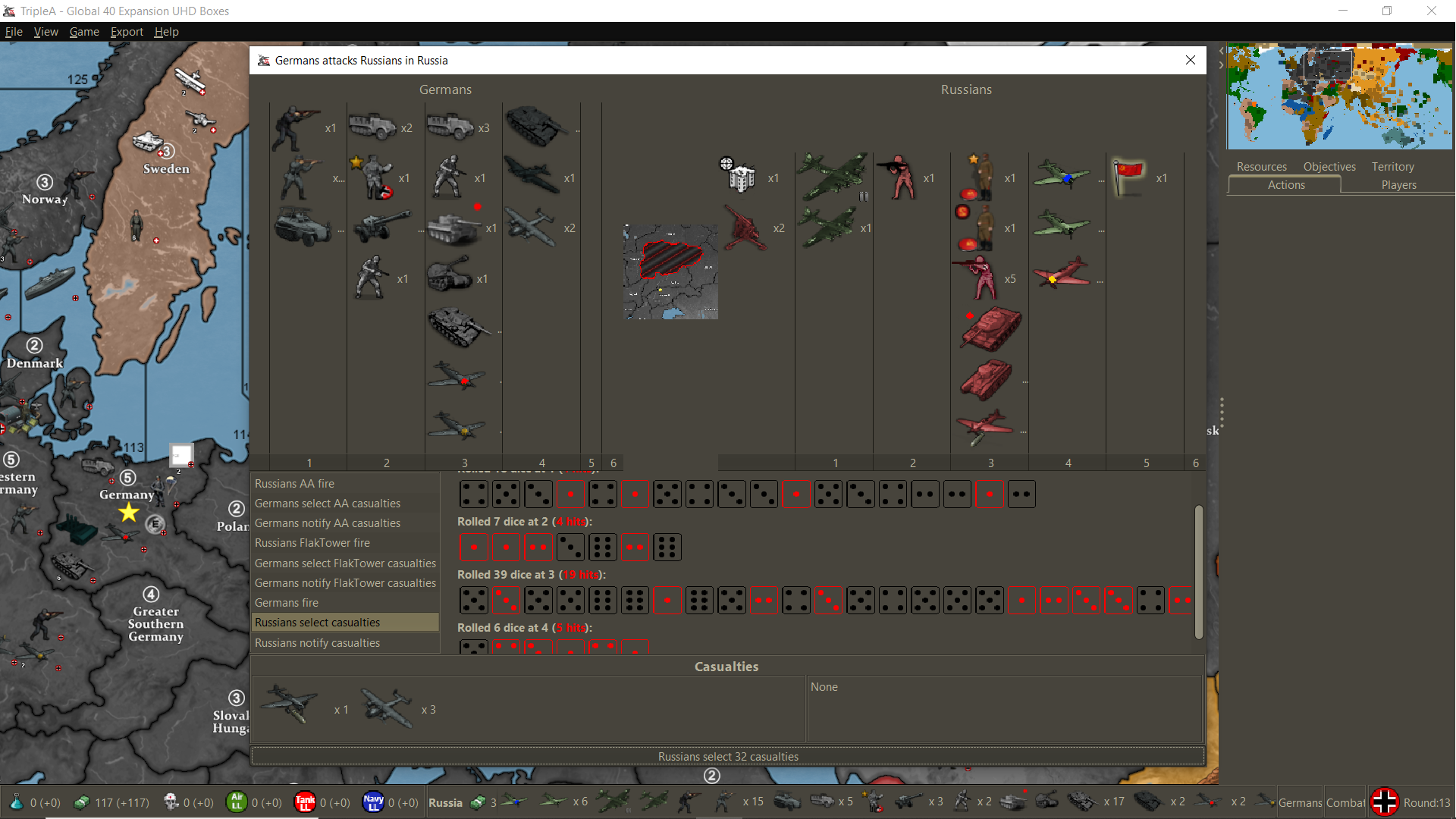Open the Game menu

[x=84, y=32]
